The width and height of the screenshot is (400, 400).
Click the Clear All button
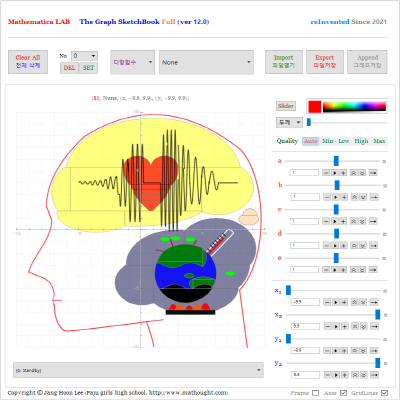28,62
